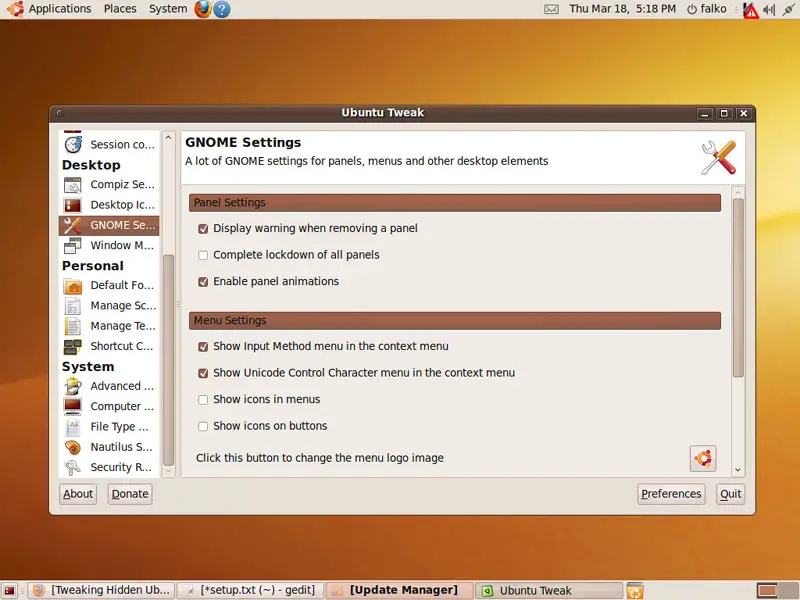Open the window menu button in title bar
This screenshot has height=600, width=800.
pos(60,113)
